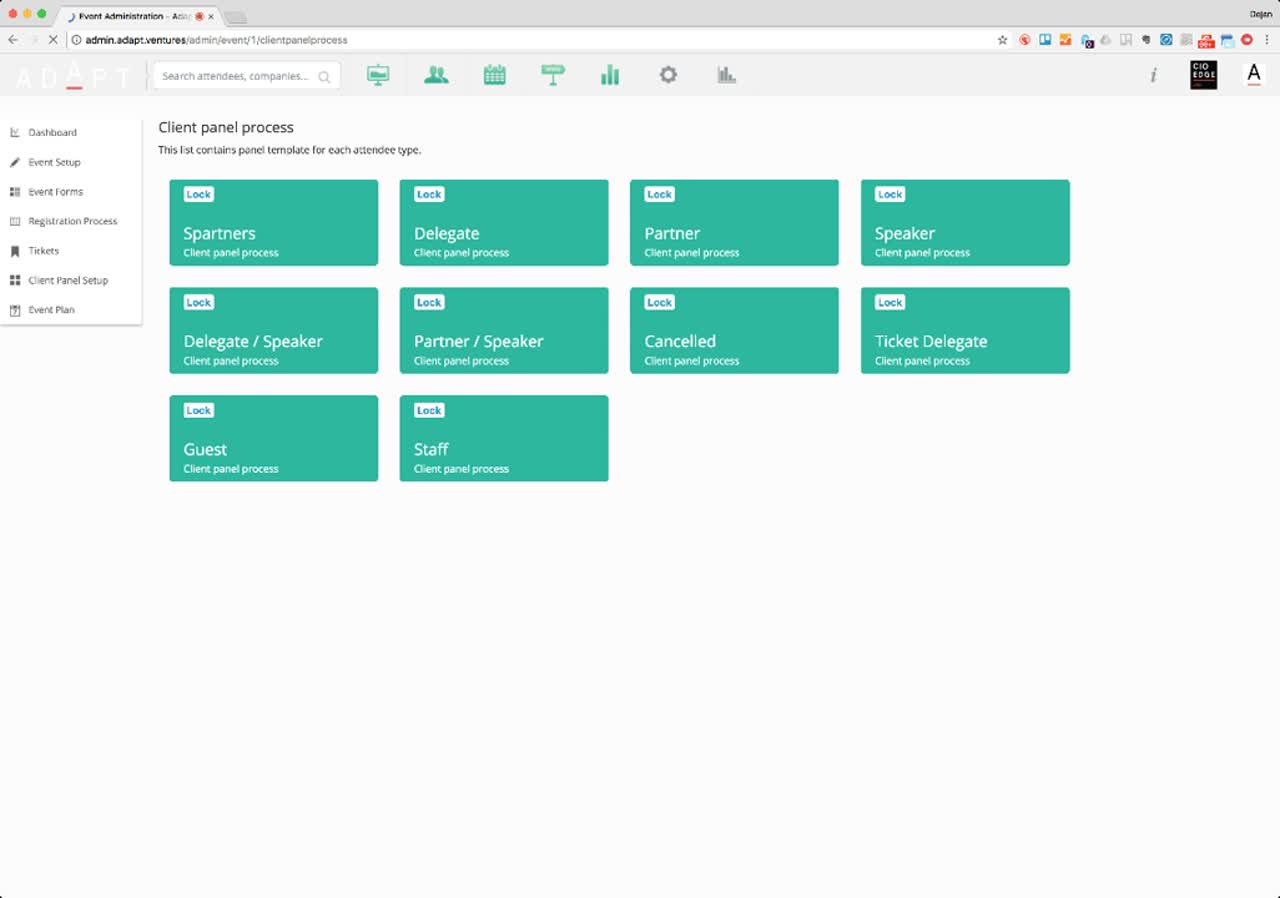Click the orange extension icon after Trello
The width and height of the screenshot is (1280, 898).
pyautogui.click(x=1066, y=40)
